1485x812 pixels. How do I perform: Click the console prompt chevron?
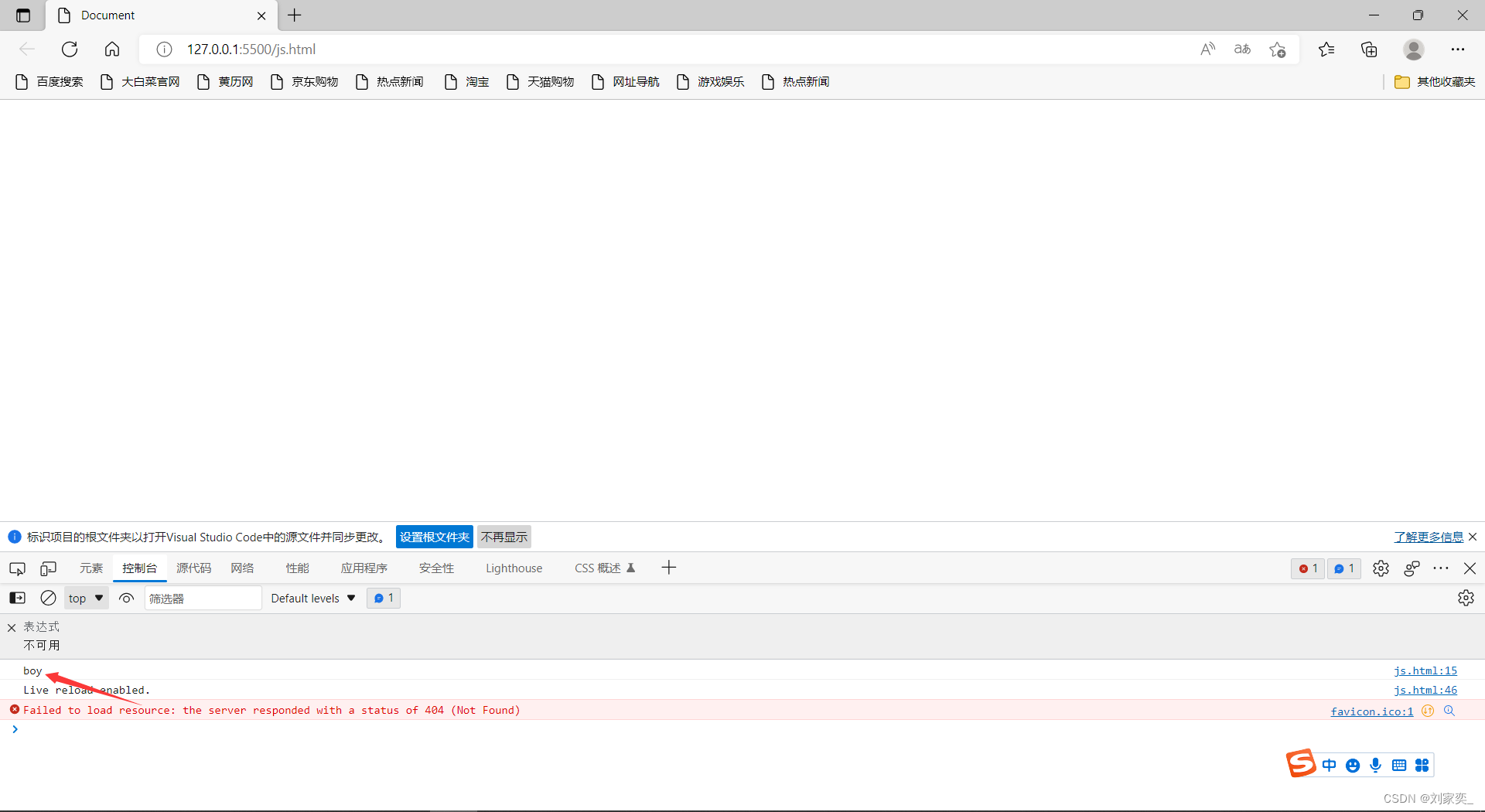pos(15,729)
